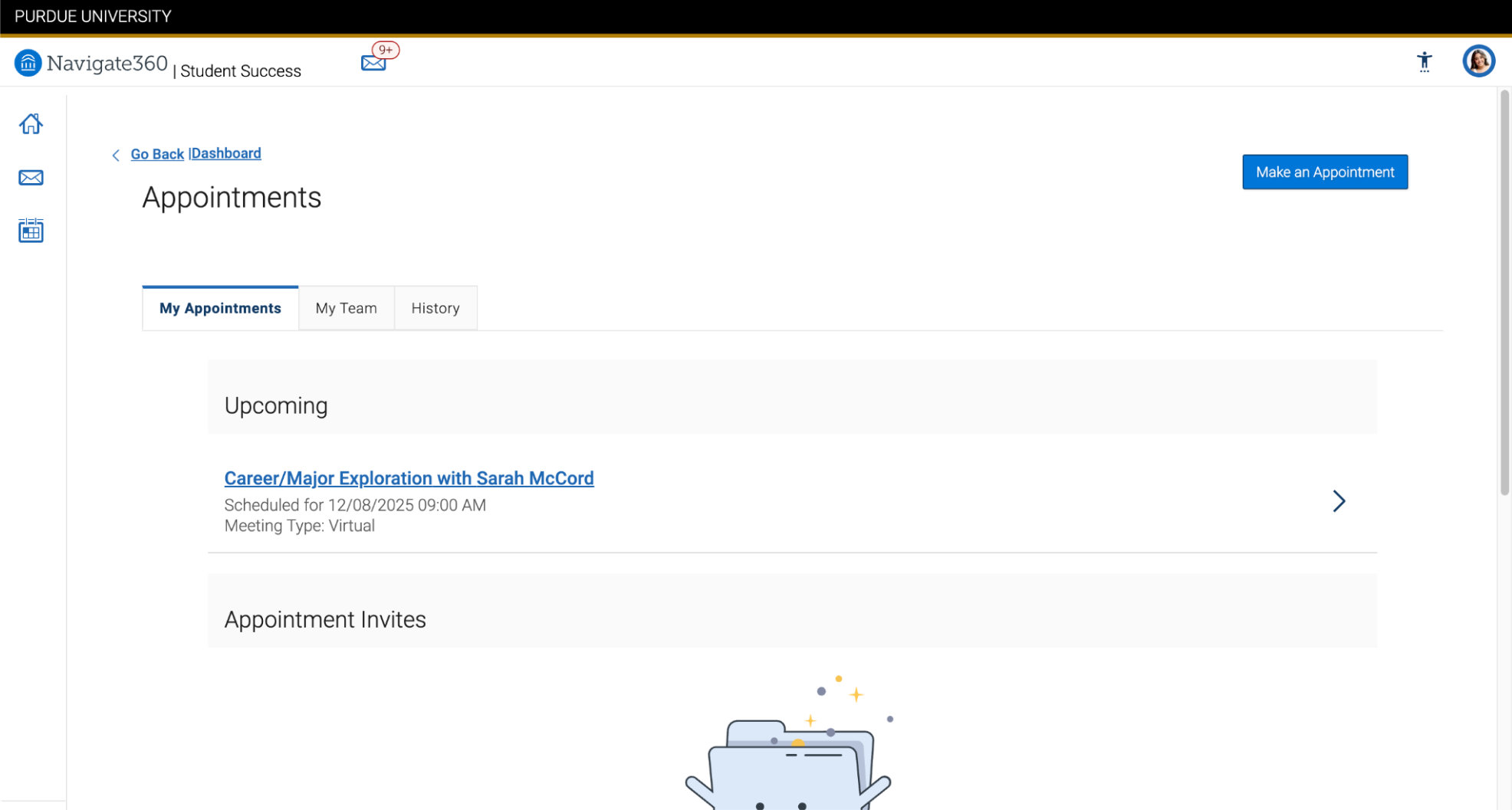
Task: Click the page vertical scrollbar
Action: pyautogui.click(x=1504, y=291)
